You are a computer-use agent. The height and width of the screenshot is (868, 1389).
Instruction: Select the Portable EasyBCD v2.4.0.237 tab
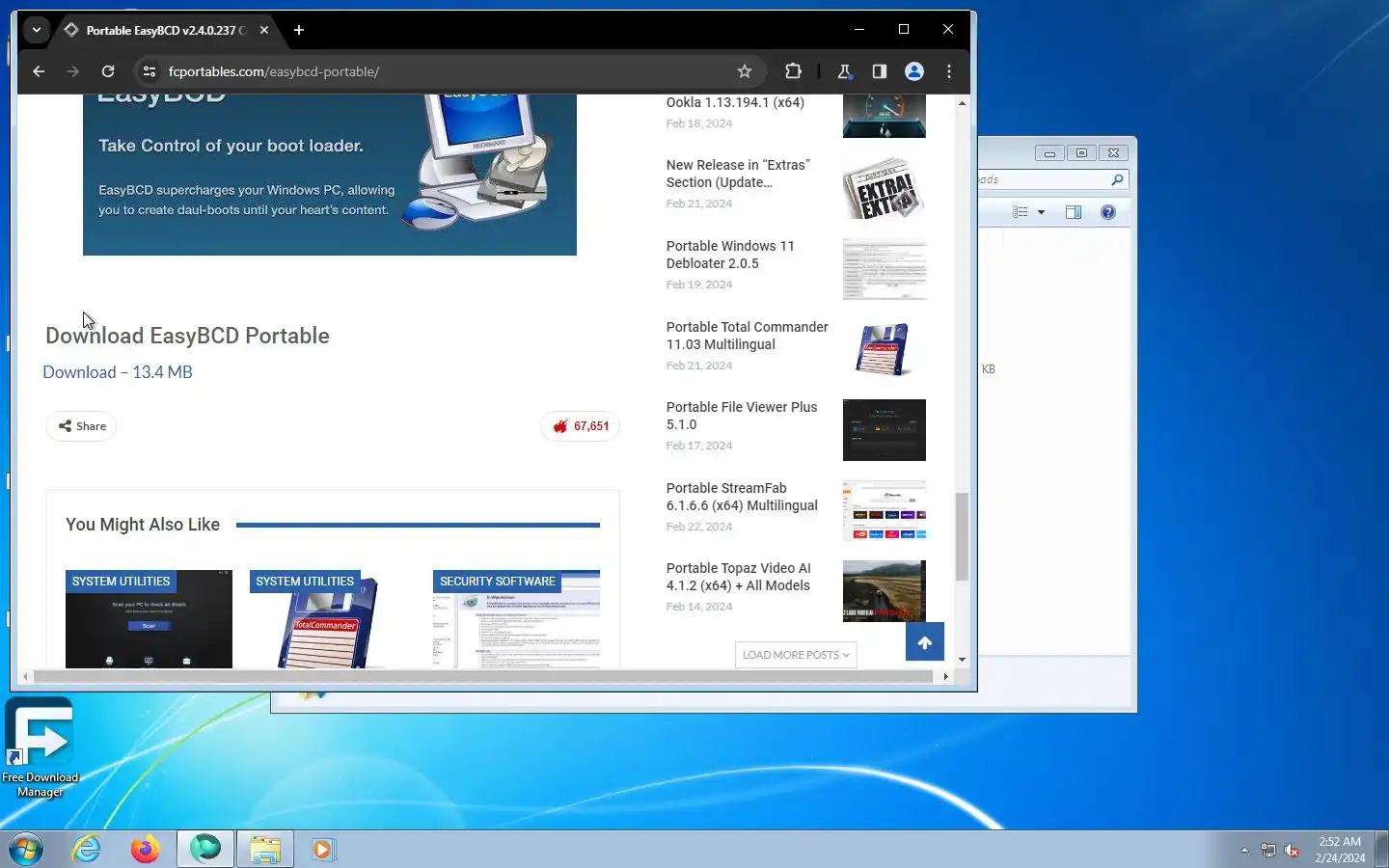(164, 30)
